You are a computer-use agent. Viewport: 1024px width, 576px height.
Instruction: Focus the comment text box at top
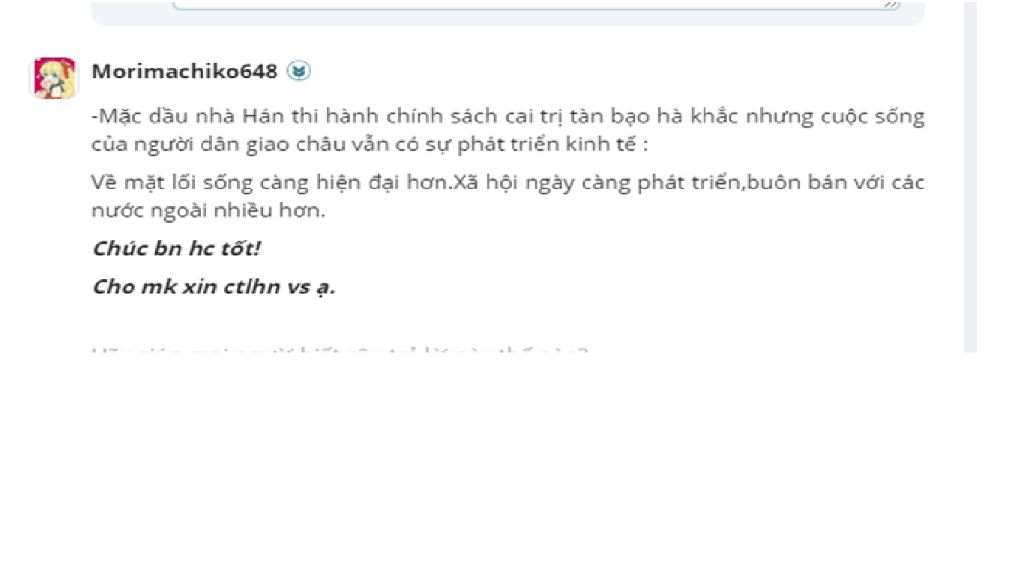[x=537, y=4]
